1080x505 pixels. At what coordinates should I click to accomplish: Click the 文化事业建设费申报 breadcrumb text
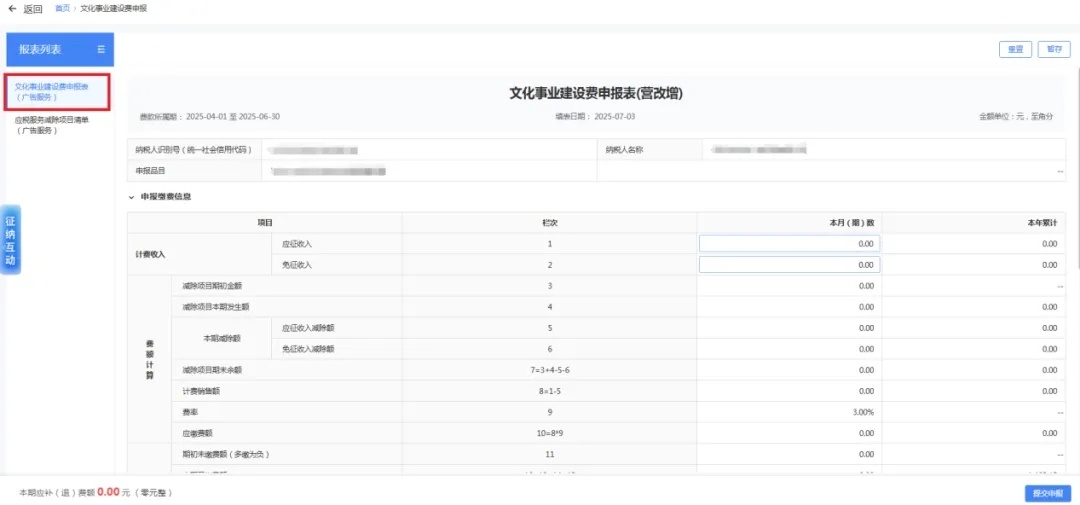click(113, 8)
